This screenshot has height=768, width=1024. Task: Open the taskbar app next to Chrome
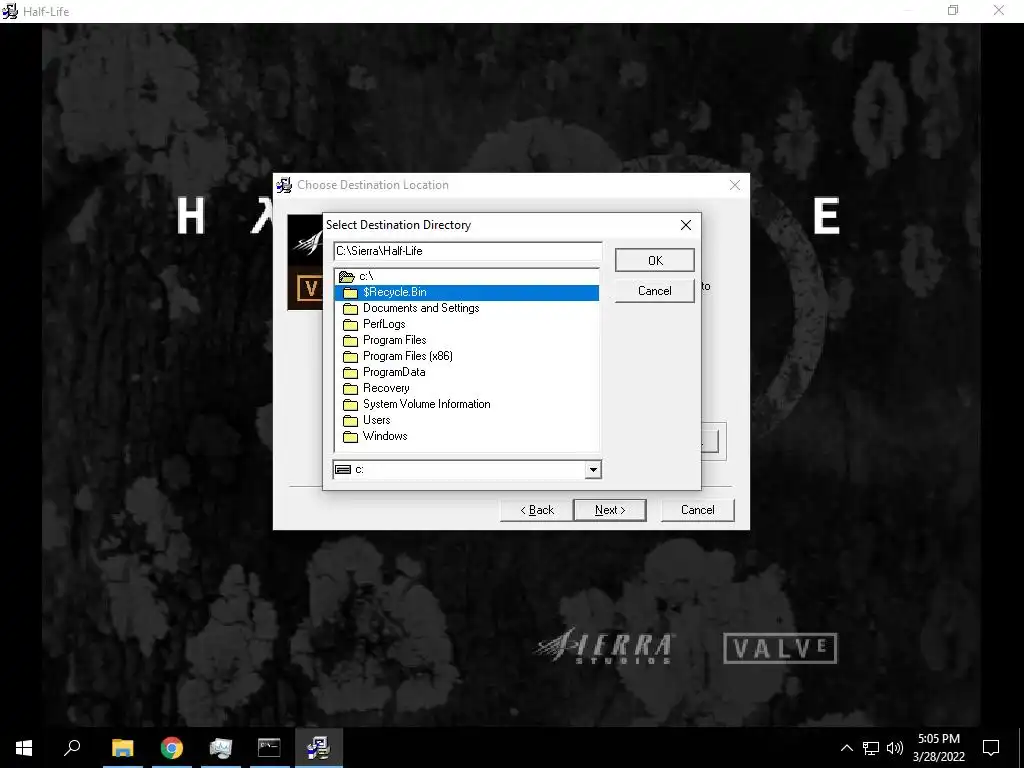221,748
